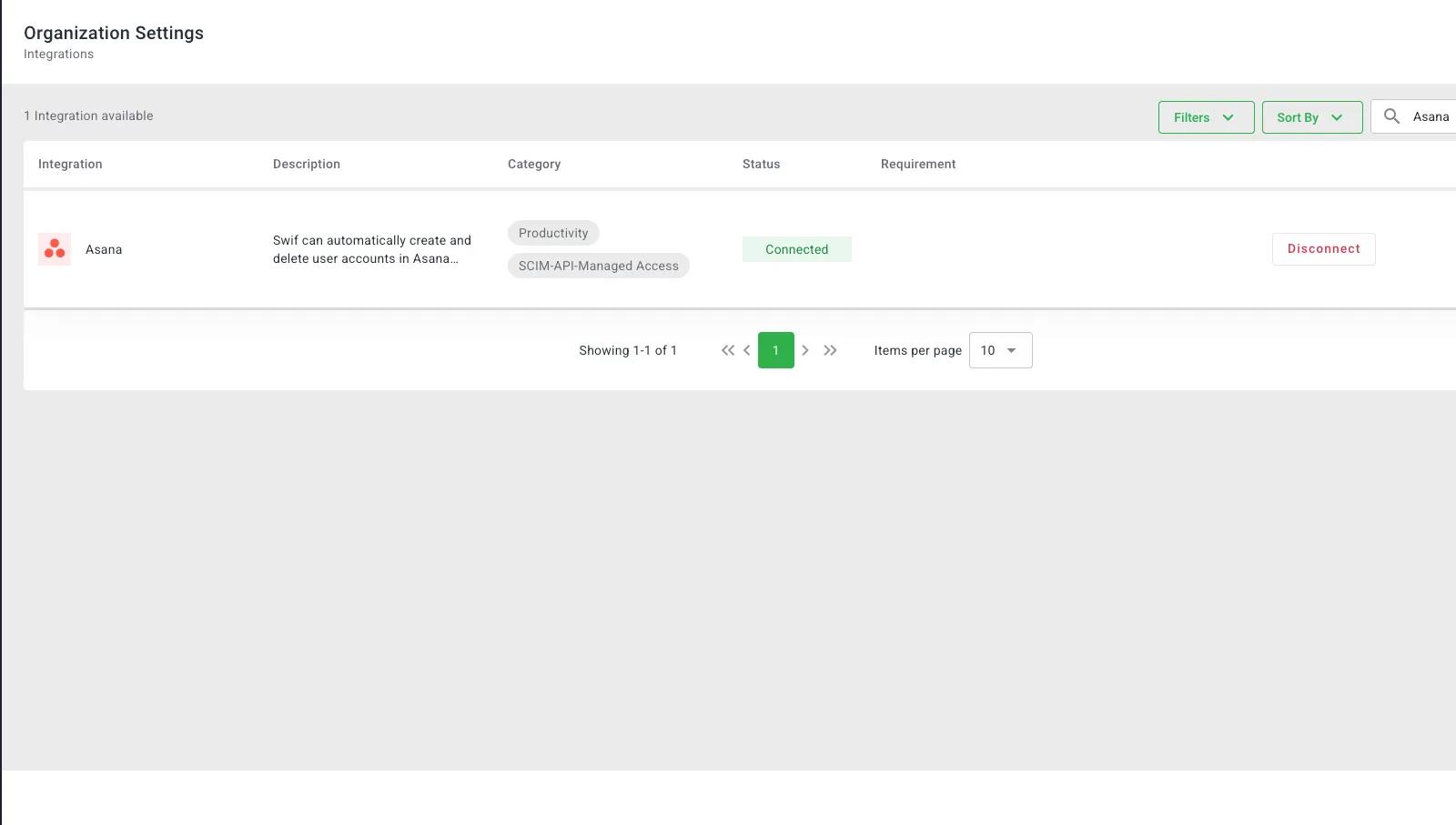Click the Status column header

tap(761, 165)
